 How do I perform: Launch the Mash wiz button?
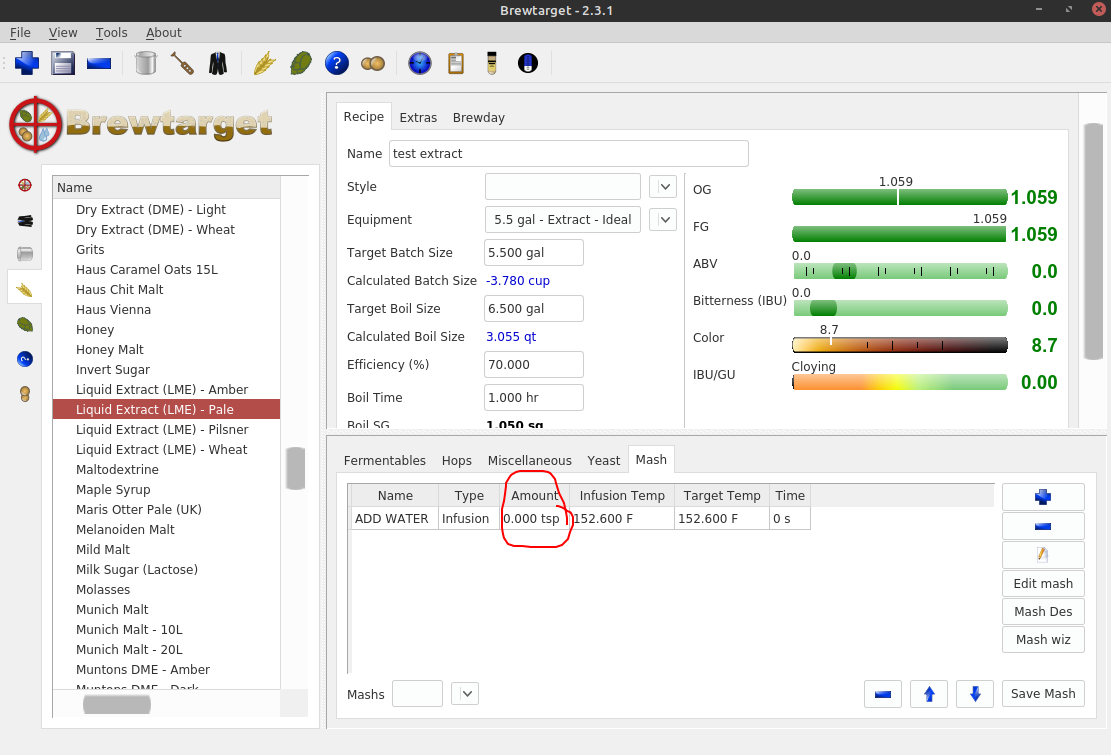[x=1043, y=640]
